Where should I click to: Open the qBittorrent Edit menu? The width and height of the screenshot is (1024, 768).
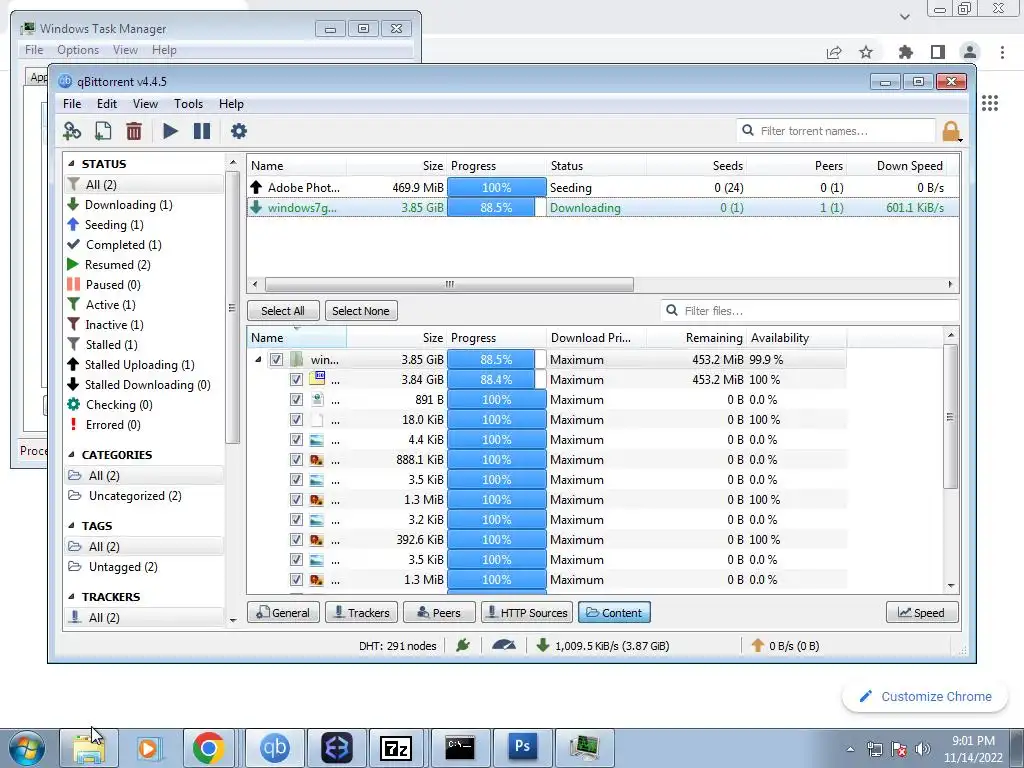coord(106,104)
